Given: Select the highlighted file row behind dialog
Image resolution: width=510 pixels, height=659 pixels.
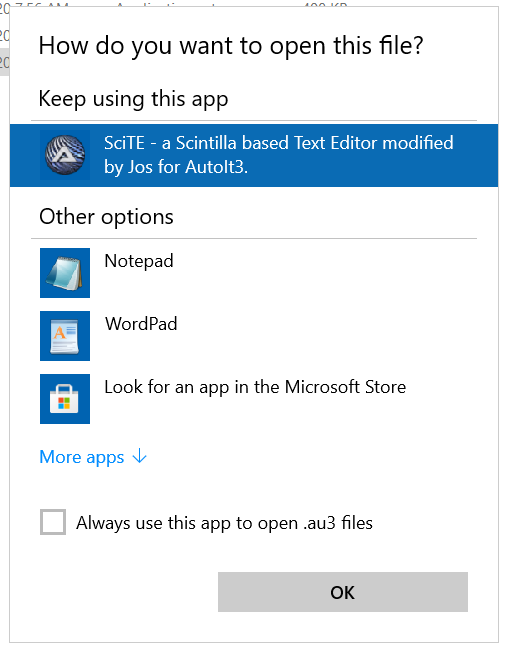Looking at the screenshot, I should pos(5,62).
